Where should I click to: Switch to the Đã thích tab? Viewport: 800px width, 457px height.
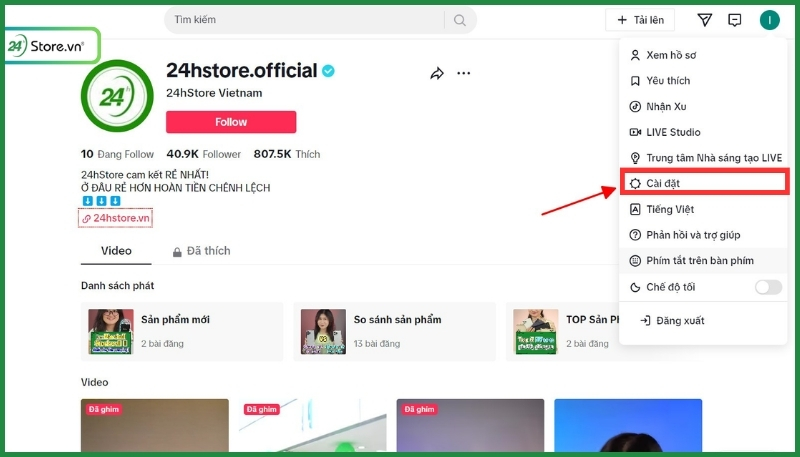(202, 251)
